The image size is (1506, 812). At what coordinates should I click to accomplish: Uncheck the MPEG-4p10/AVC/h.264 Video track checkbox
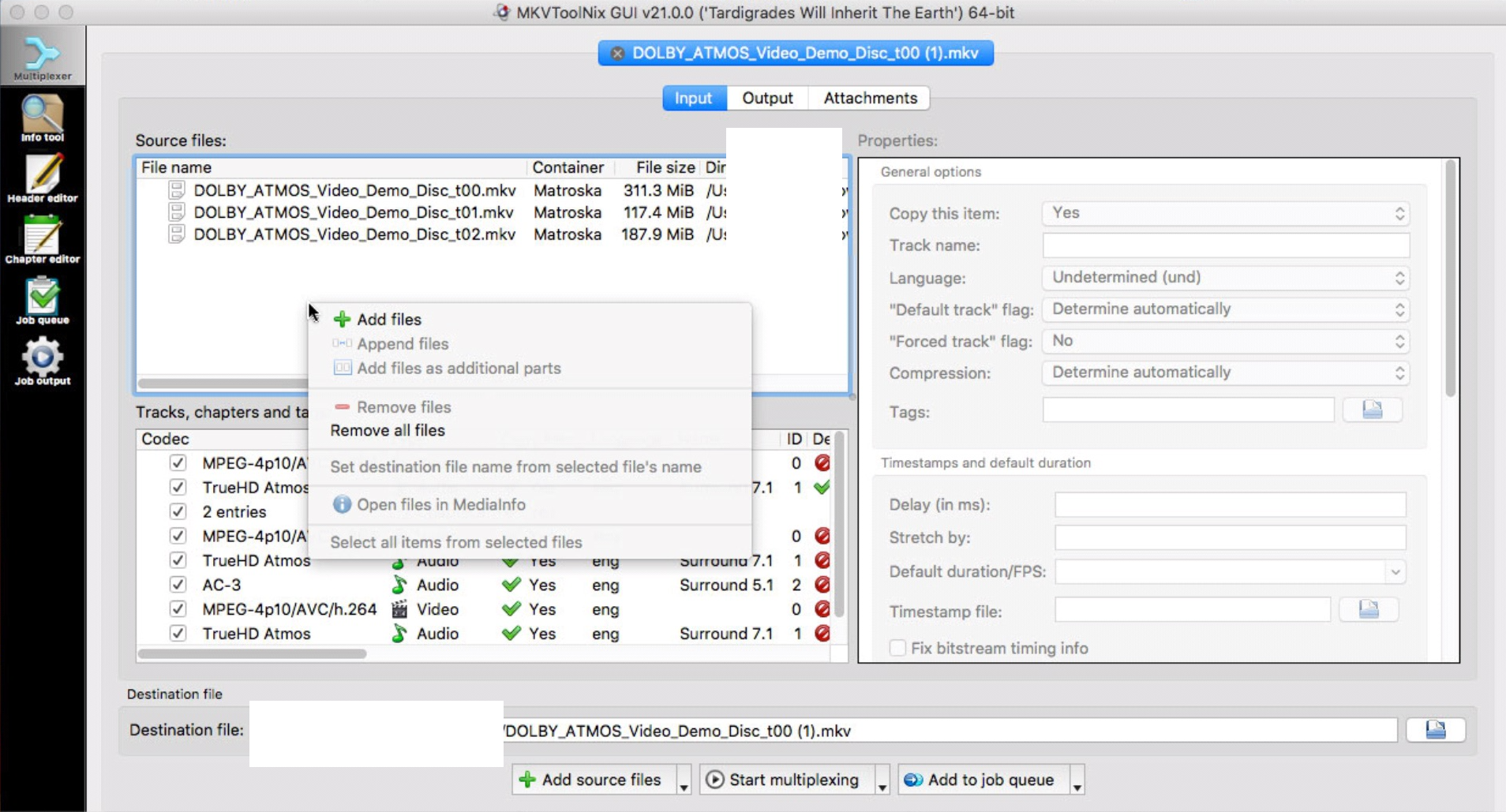178,609
